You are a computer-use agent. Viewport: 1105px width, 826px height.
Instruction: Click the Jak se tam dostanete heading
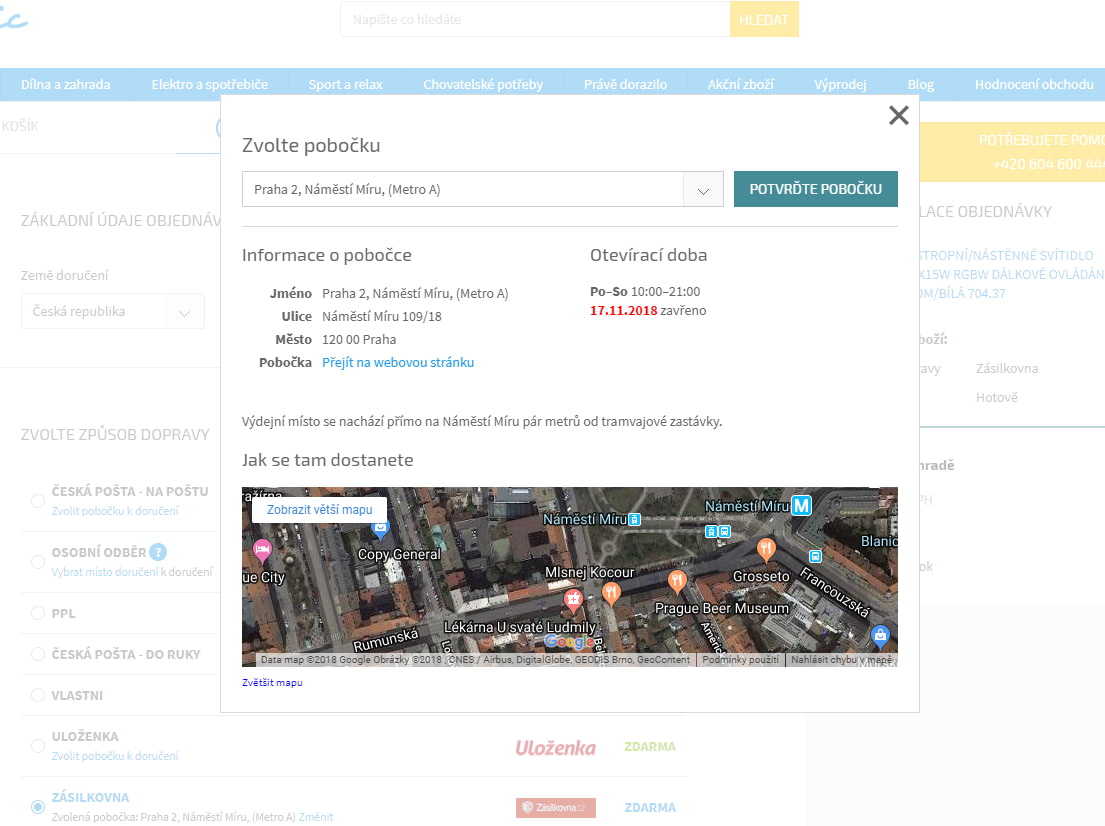tap(328, 460)
